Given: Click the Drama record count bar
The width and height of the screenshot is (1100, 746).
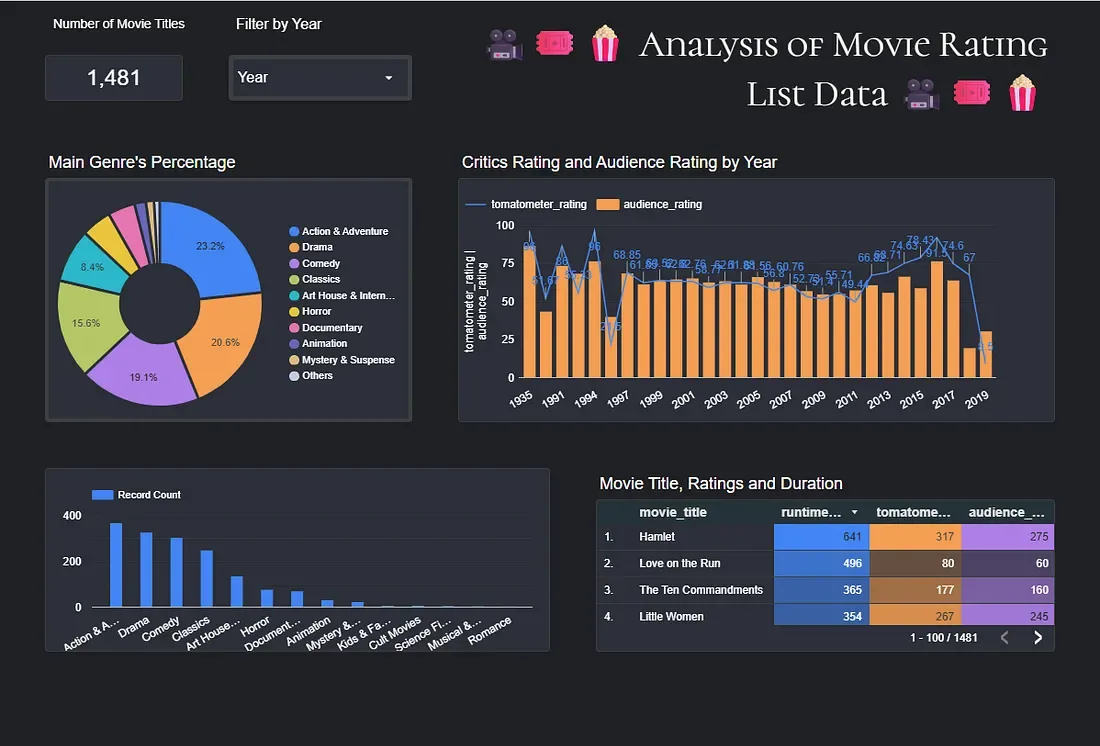Looking at the screenshot, I should 146,570.
